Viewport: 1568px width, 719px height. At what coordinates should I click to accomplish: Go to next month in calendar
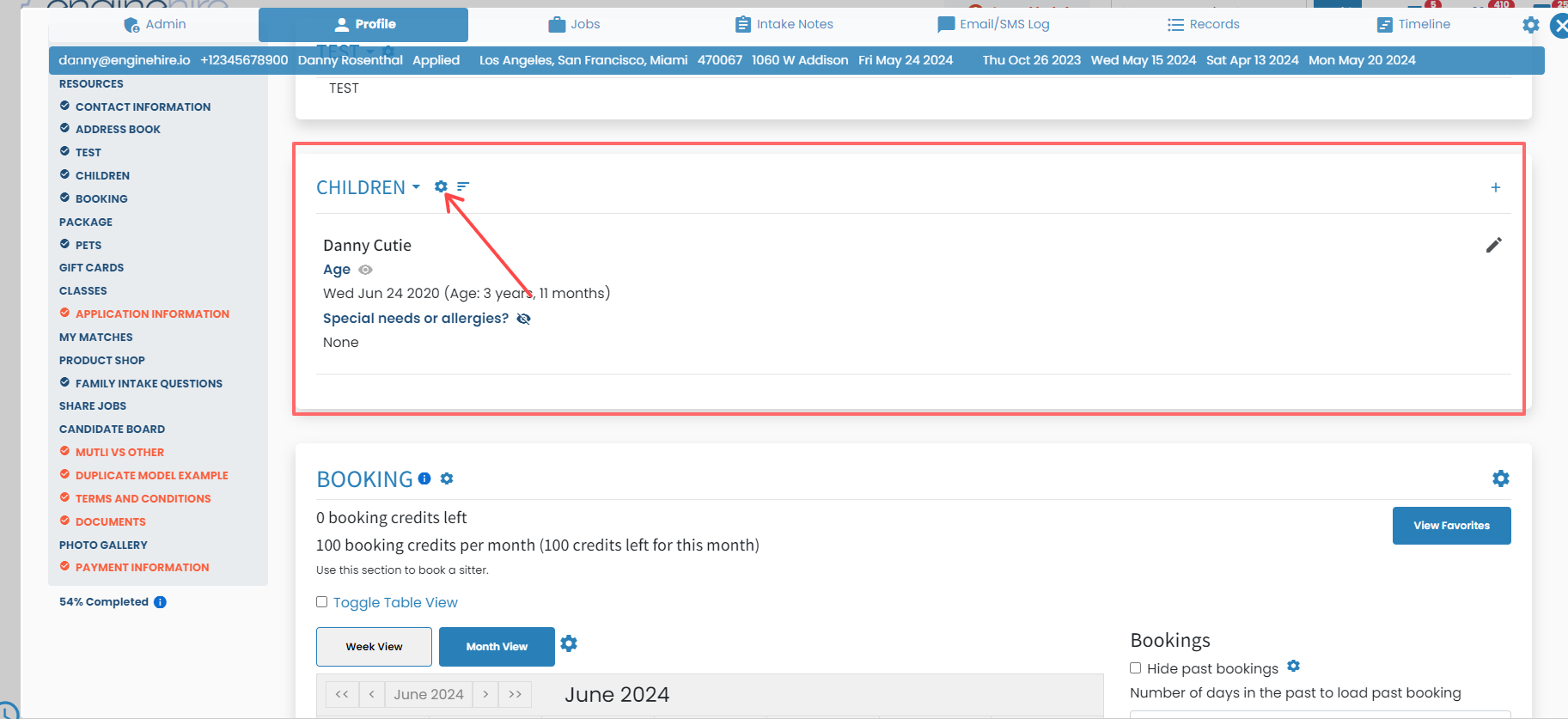tap(485, 694)
